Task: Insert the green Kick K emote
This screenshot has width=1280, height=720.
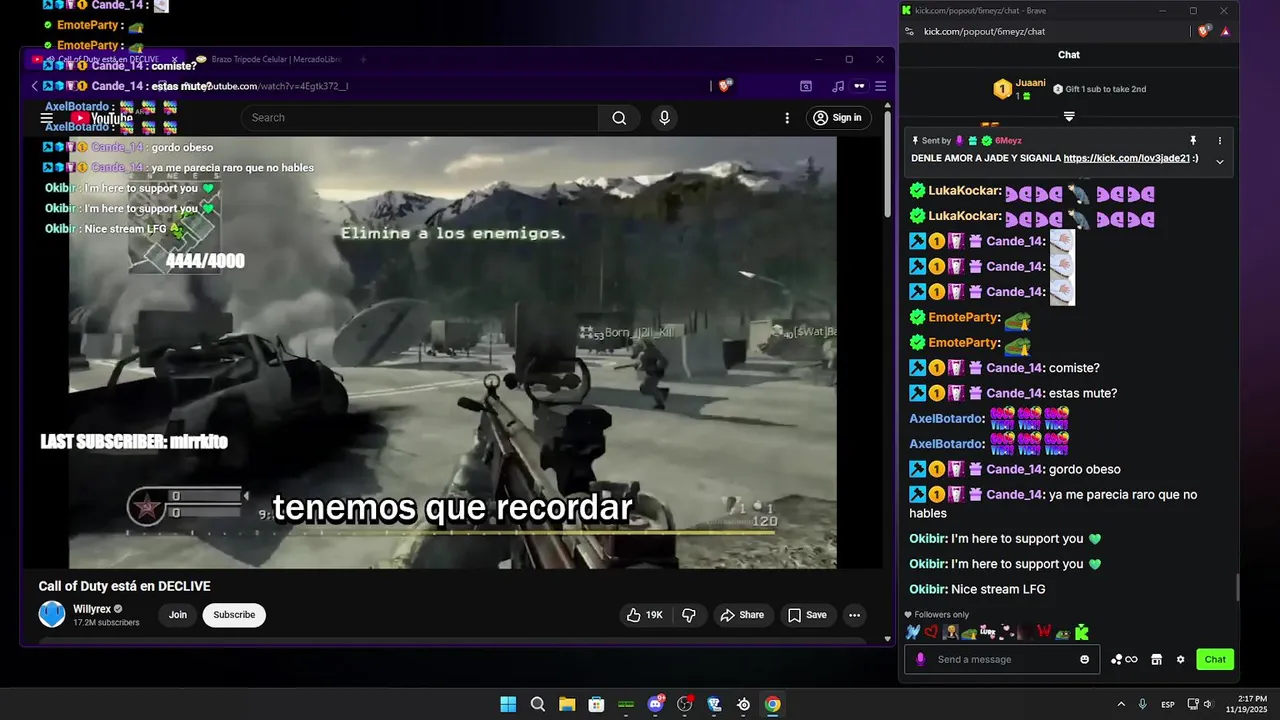Action: [x=1081, y=632]
